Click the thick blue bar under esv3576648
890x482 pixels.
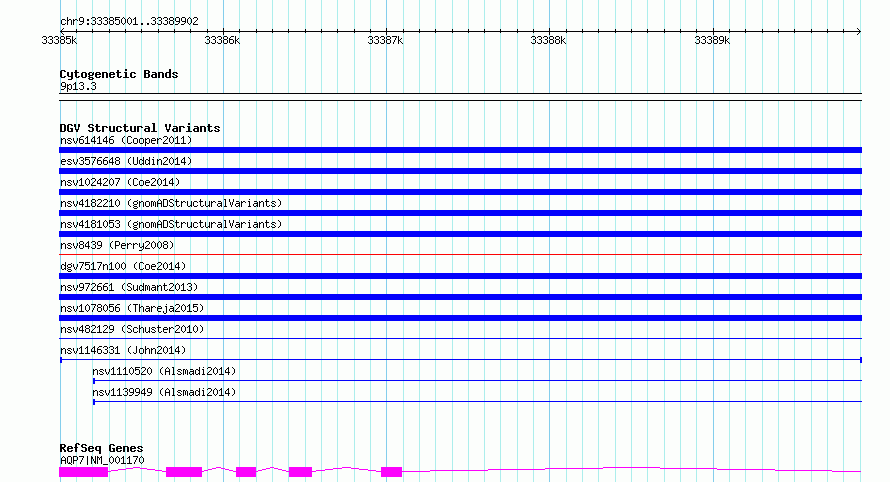(460, 171)
